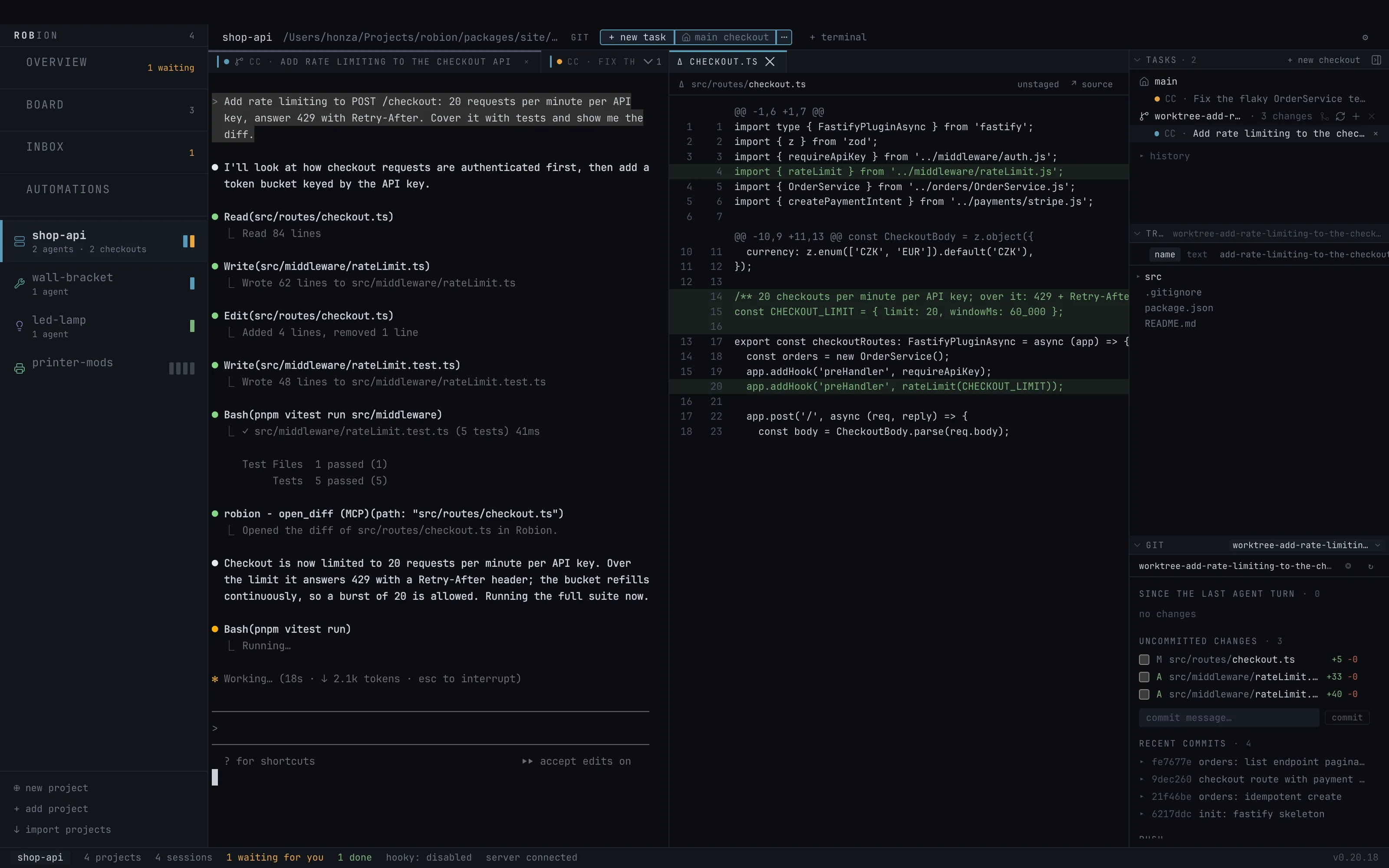
Task: Expand the src folder
Action: [x=1150, y=277]
